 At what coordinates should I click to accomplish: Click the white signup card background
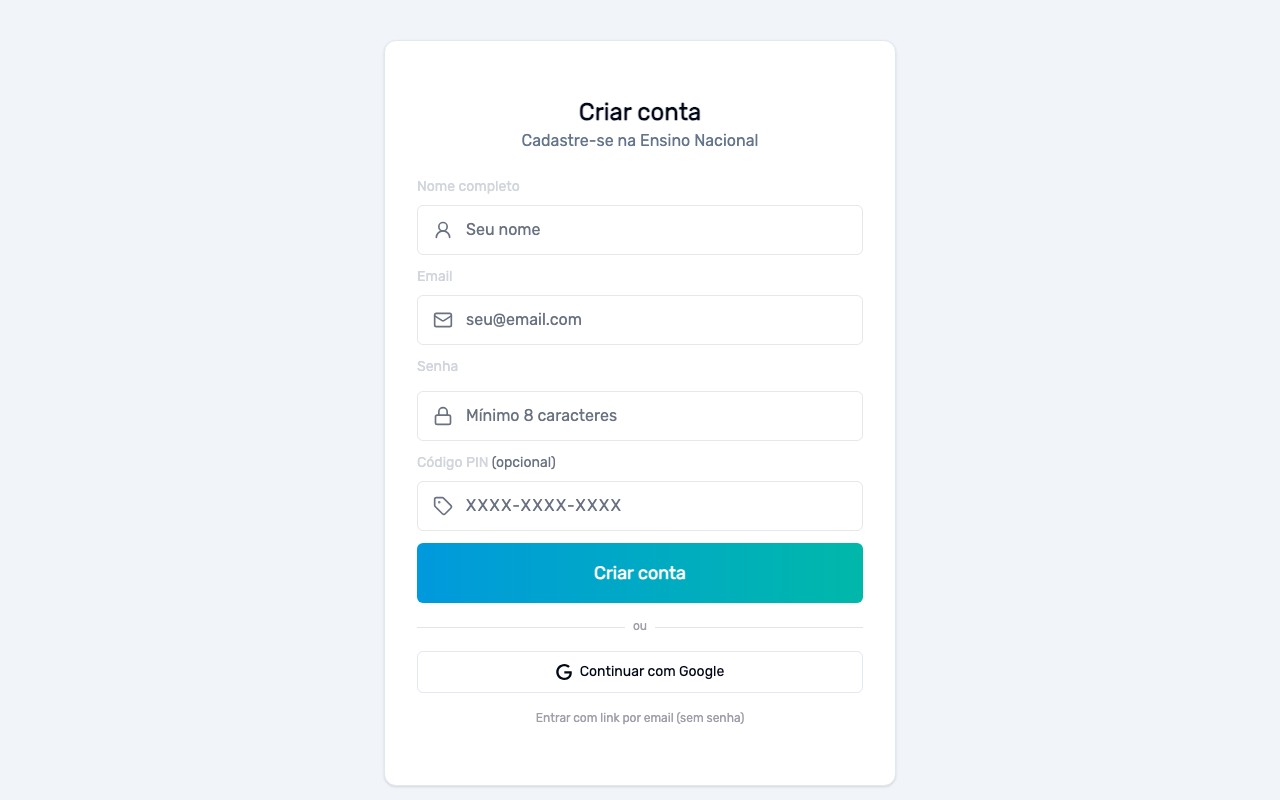tap(640, 760)
